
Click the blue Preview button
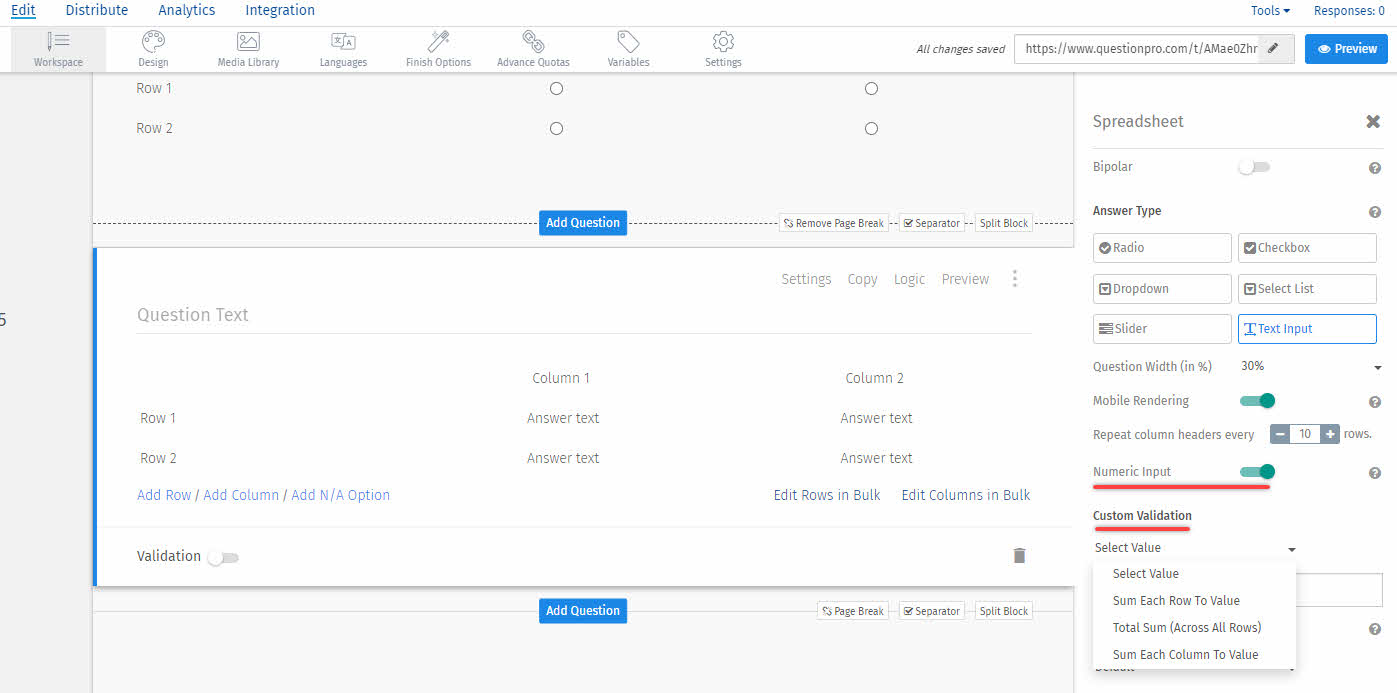pyautogui.click(x=1345, y=47)
